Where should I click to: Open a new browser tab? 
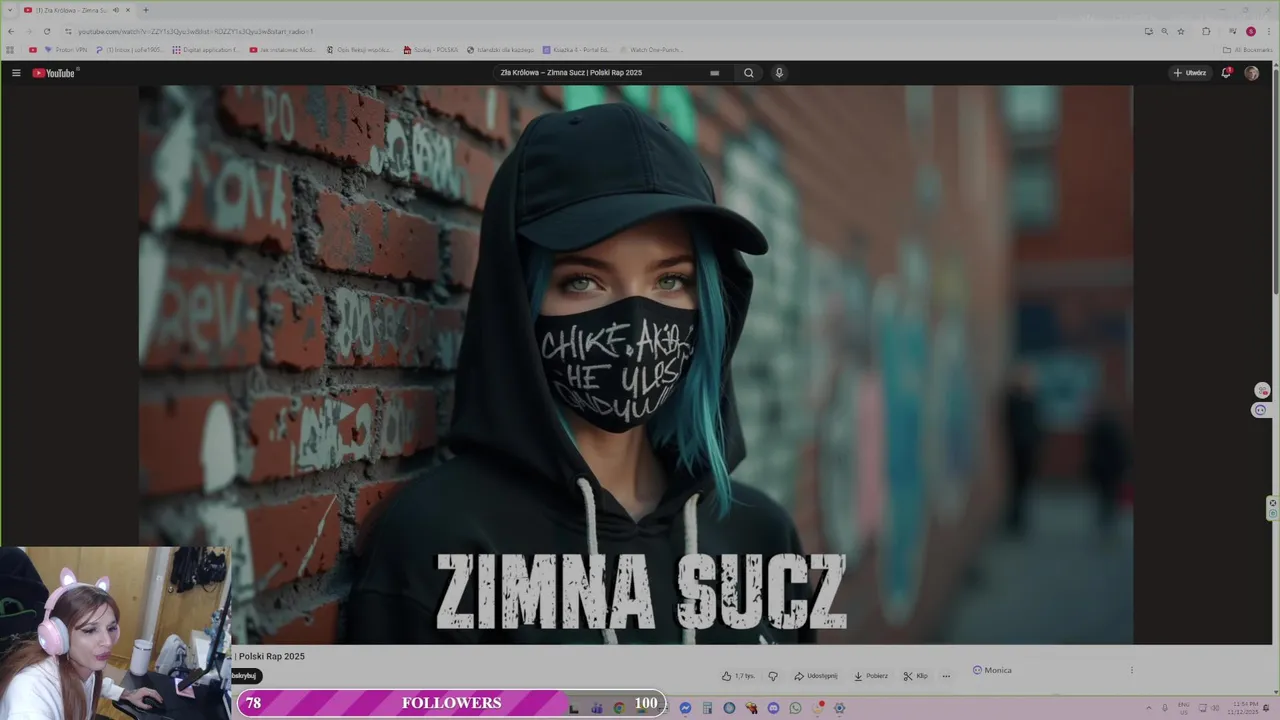(146, 10)
